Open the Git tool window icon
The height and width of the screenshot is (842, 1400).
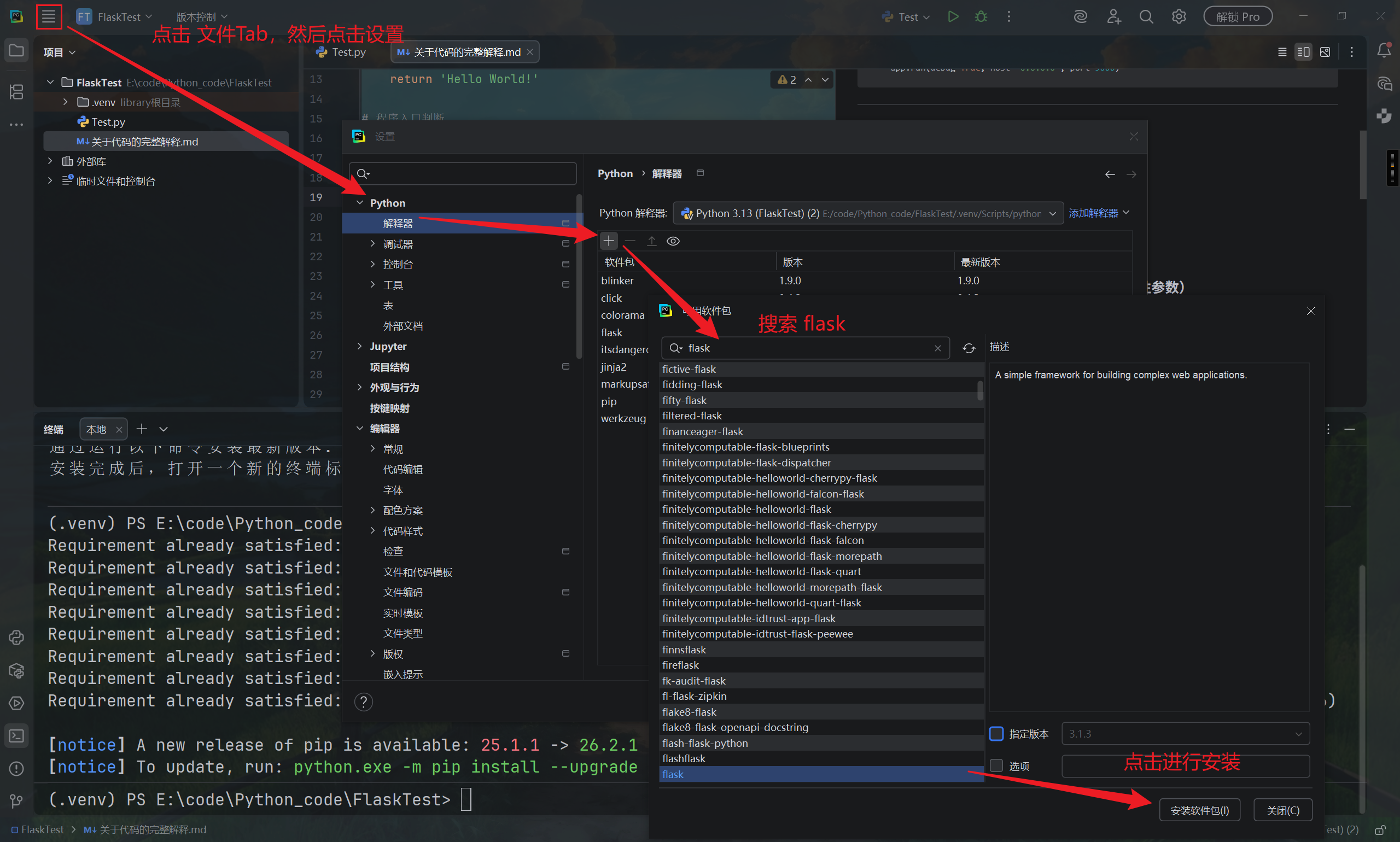pyautogui.click(x=16, y=800)
